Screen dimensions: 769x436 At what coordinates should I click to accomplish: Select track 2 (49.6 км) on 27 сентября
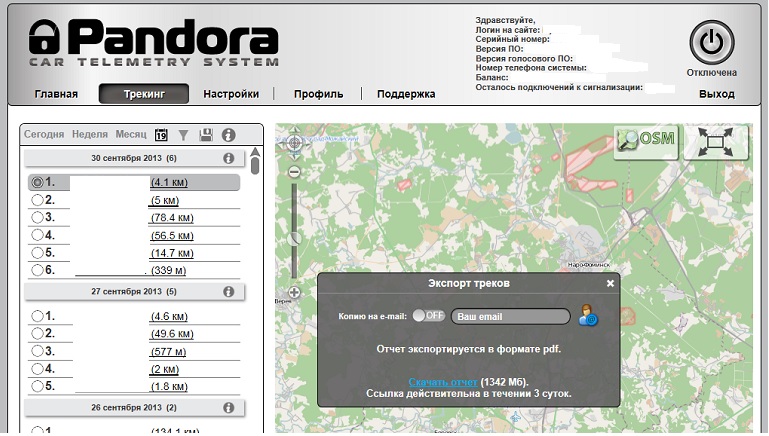coord(38,334)
